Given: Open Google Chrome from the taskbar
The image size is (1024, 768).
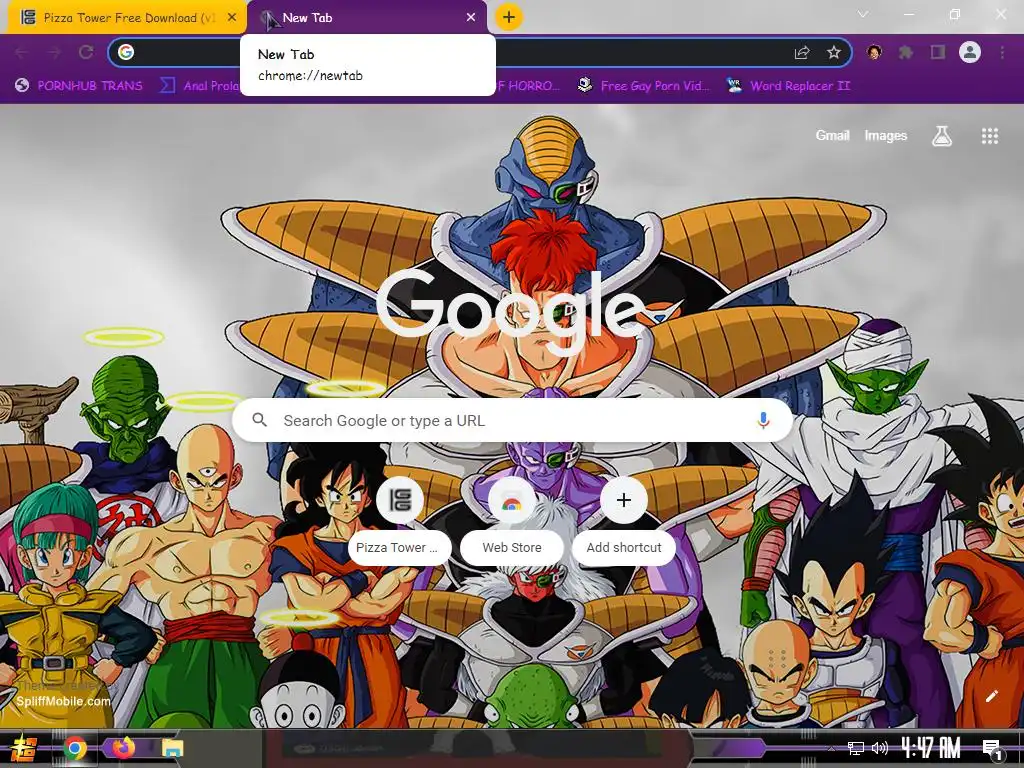Looking at the screenshot, I should [x=74, y=748].
